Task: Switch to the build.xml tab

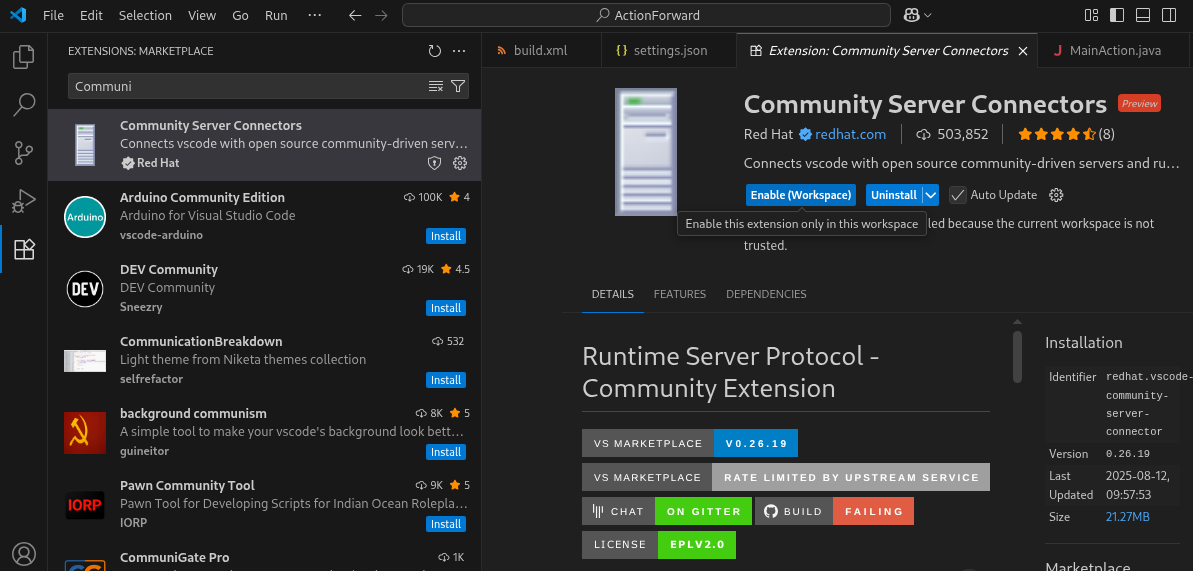Action: [x=541, y=51]
